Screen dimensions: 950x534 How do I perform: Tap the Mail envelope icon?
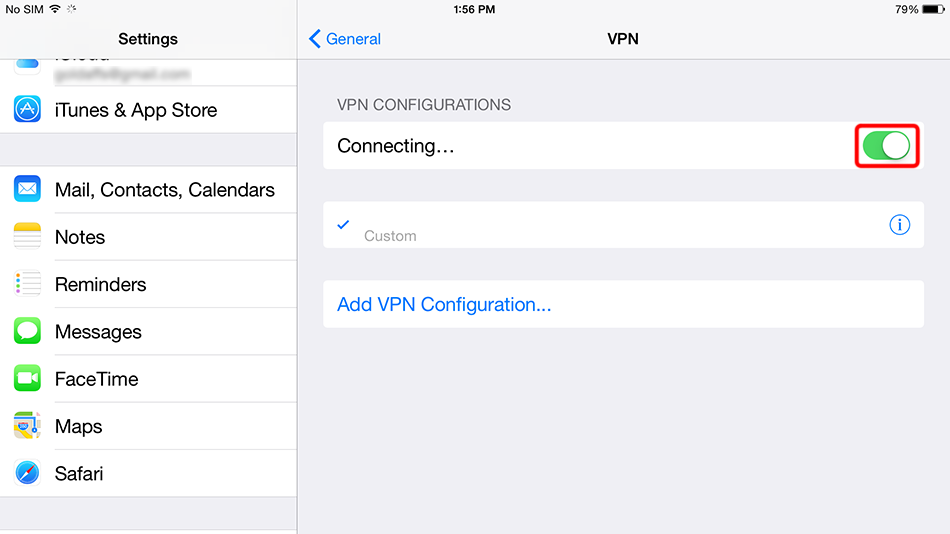[28, 189]
